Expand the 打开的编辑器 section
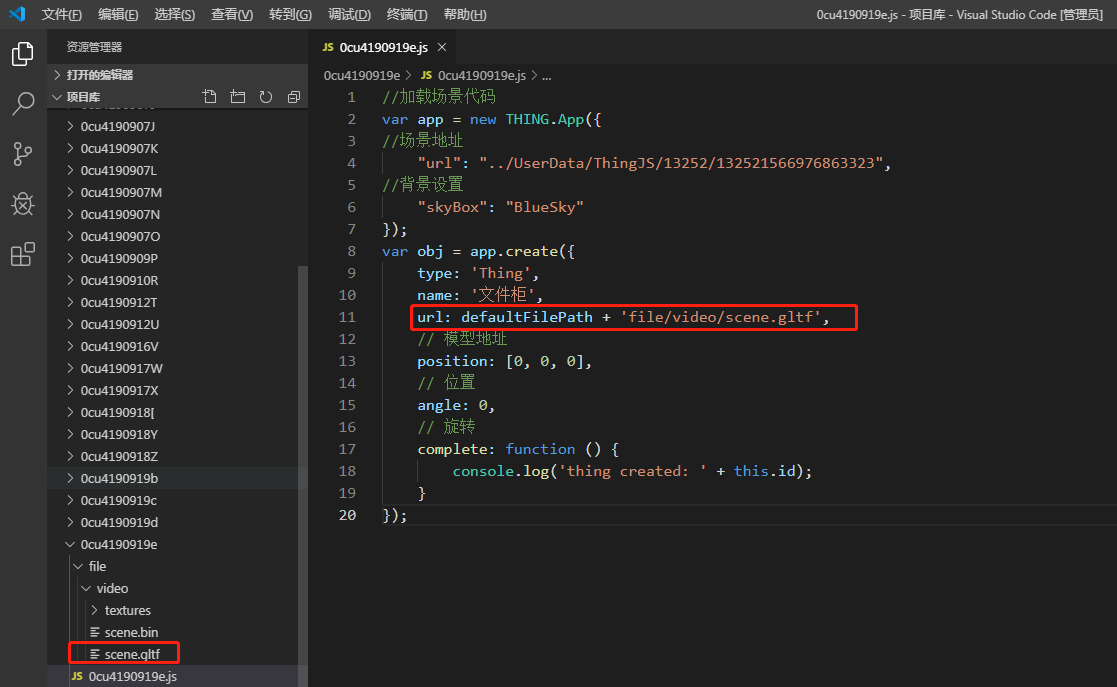Screen dimensions: 1117x687 [x=177, y=75]
